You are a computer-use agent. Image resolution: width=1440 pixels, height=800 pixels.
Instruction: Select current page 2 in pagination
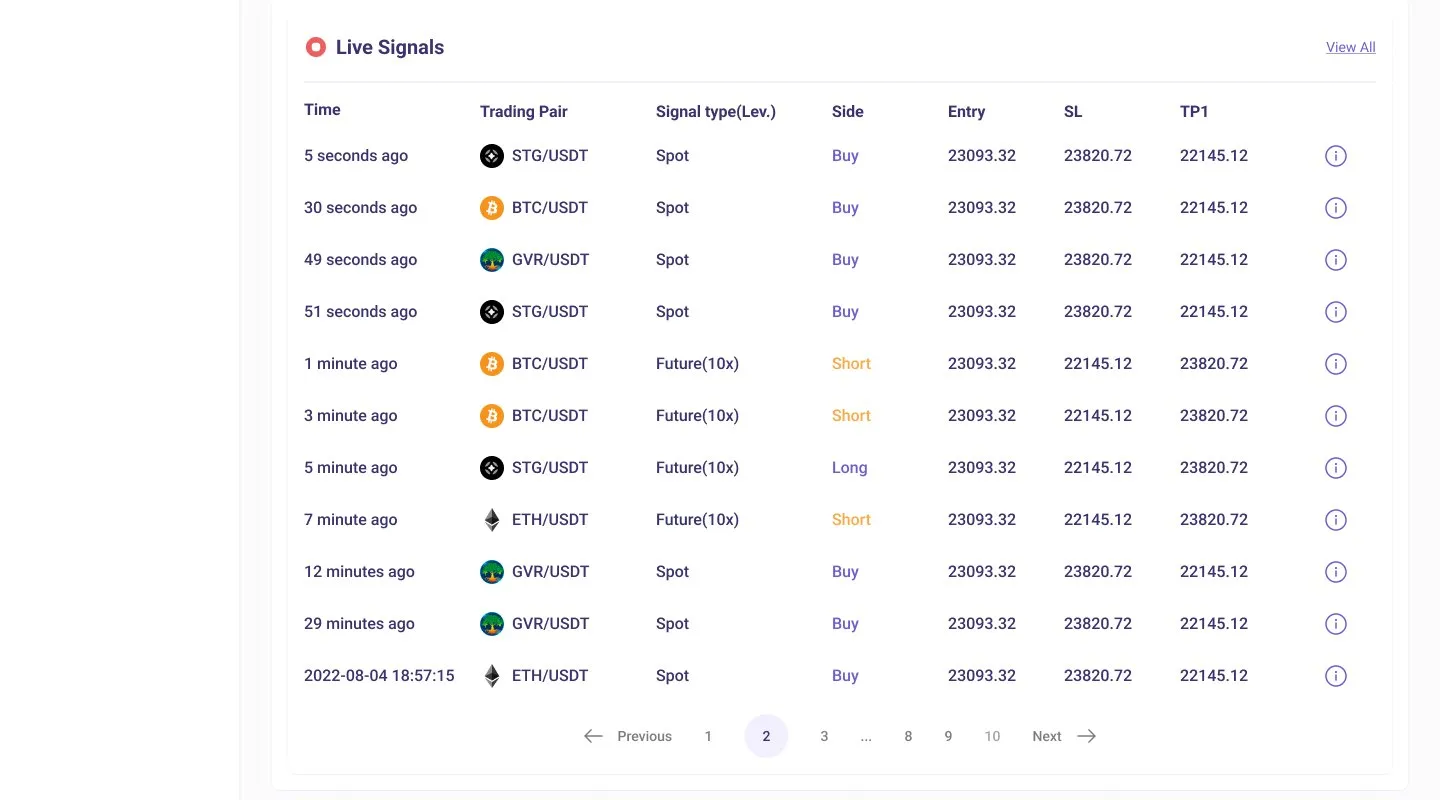pyautogui.click(x=766, y=736)
